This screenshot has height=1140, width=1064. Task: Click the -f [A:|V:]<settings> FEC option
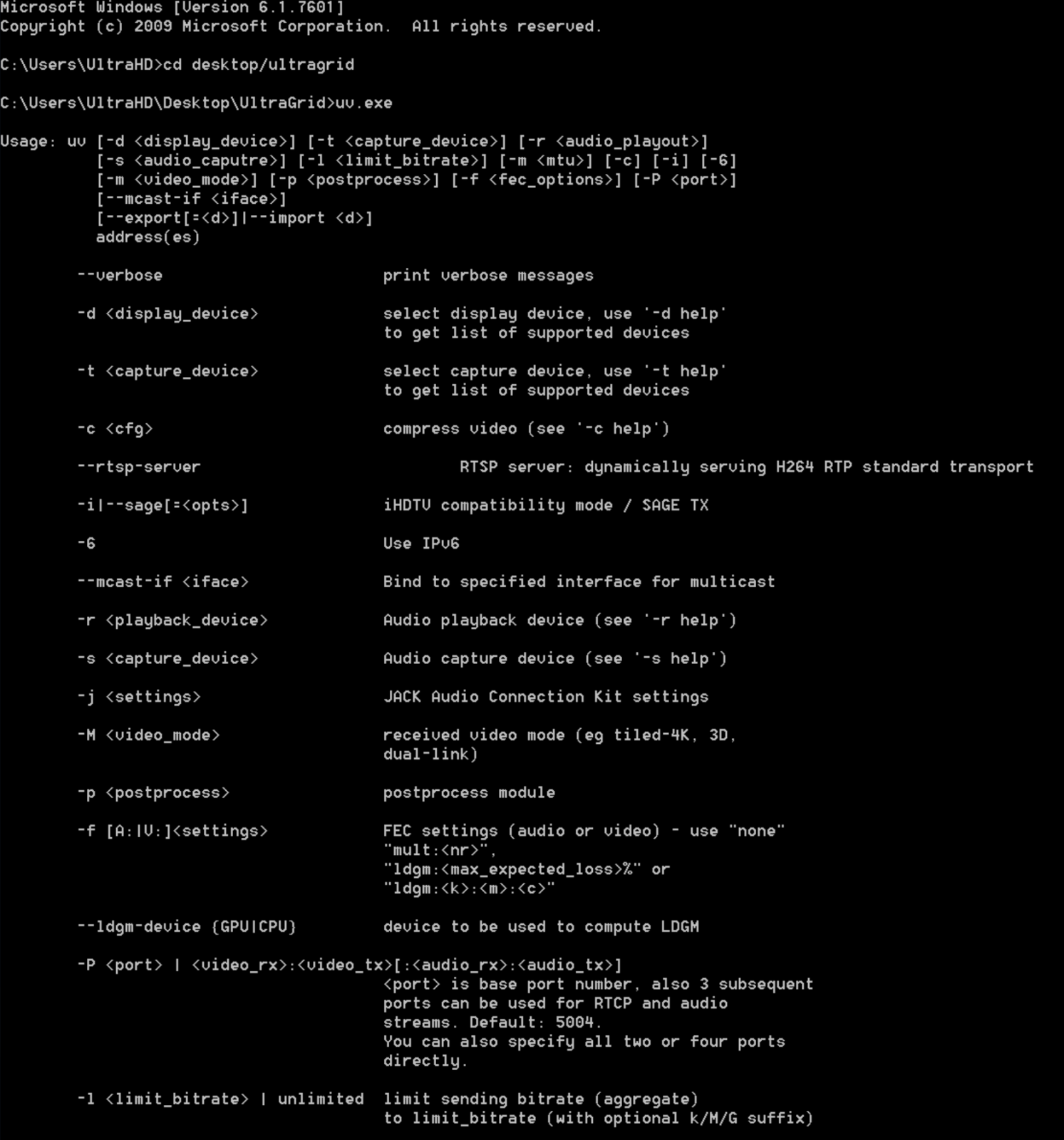tap(172, 831)
